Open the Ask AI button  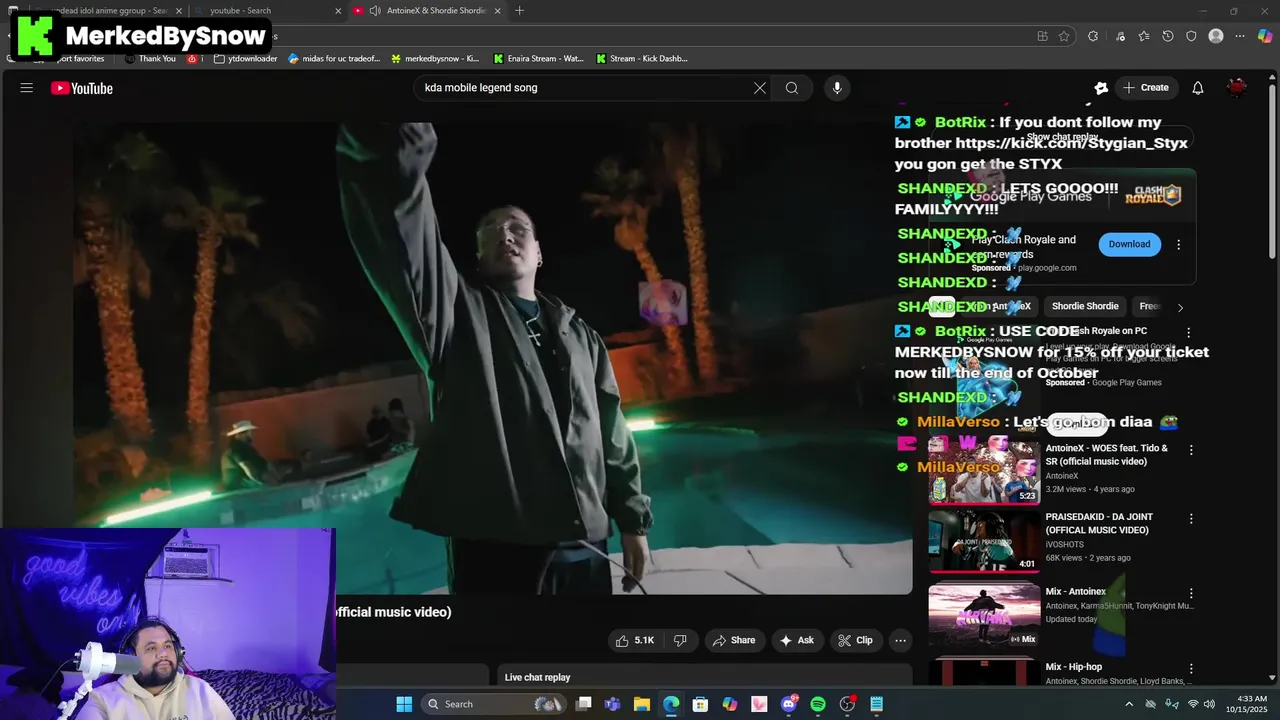coord(797,640)
